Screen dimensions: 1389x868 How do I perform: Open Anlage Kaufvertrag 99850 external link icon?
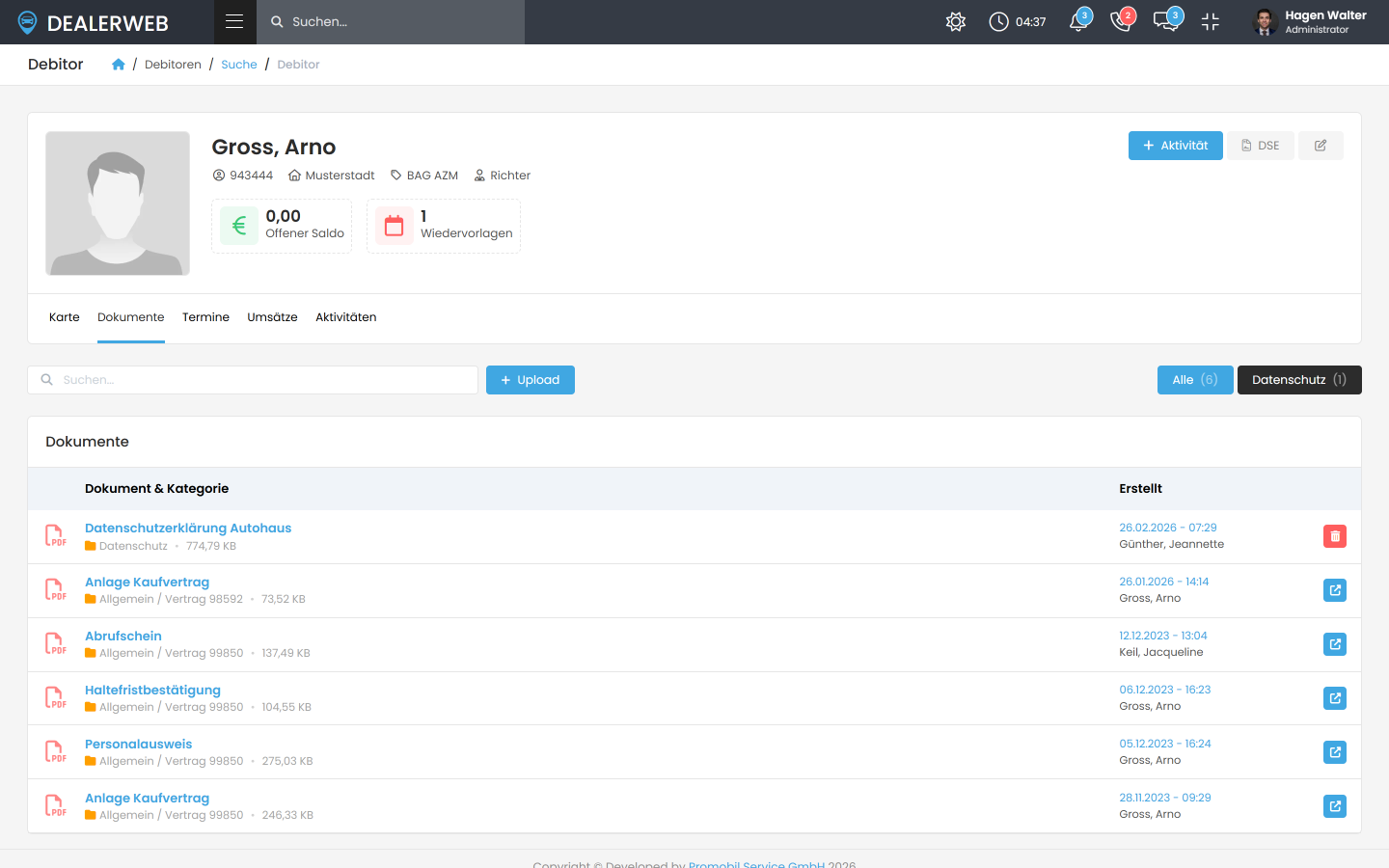[1335, 806]
